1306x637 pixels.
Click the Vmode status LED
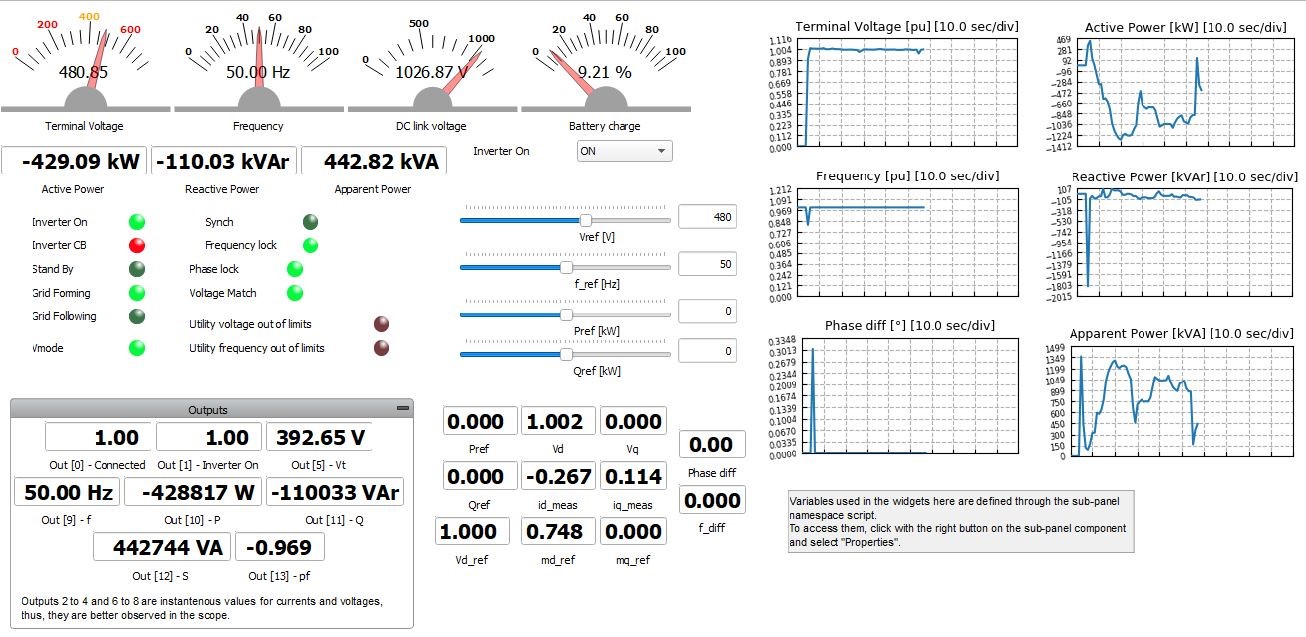(x=137, y=348)
